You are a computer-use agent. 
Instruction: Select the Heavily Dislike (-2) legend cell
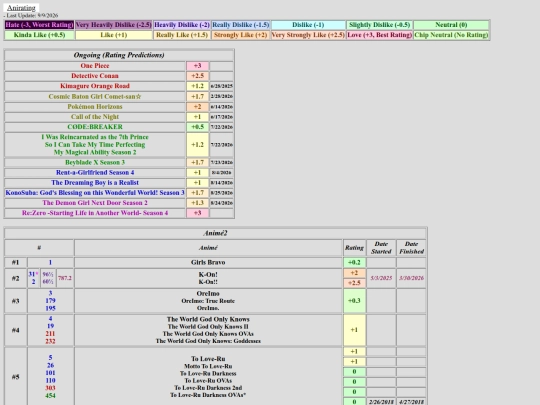(x=182, y=25)
